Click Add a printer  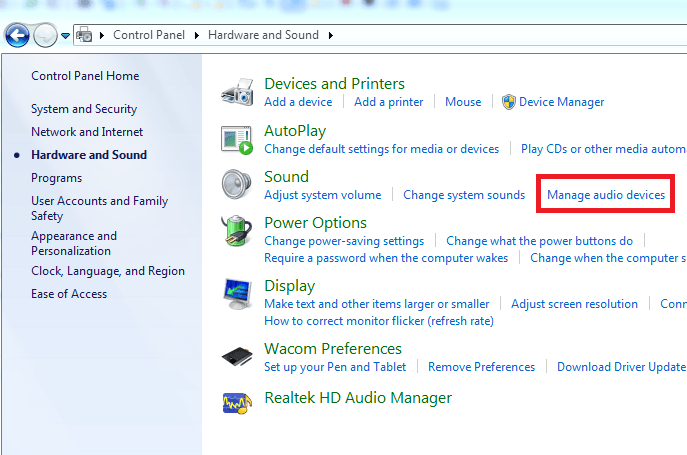click(389, 102)
